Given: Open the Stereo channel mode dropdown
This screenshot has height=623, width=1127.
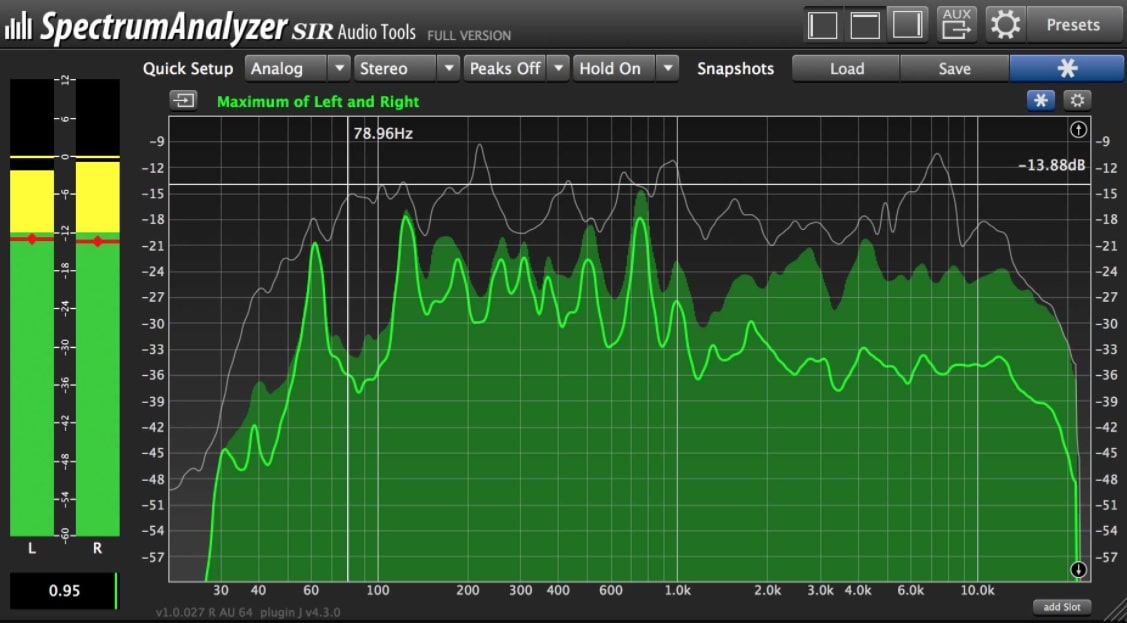Looking at the screenshot, I should (447, 68).
